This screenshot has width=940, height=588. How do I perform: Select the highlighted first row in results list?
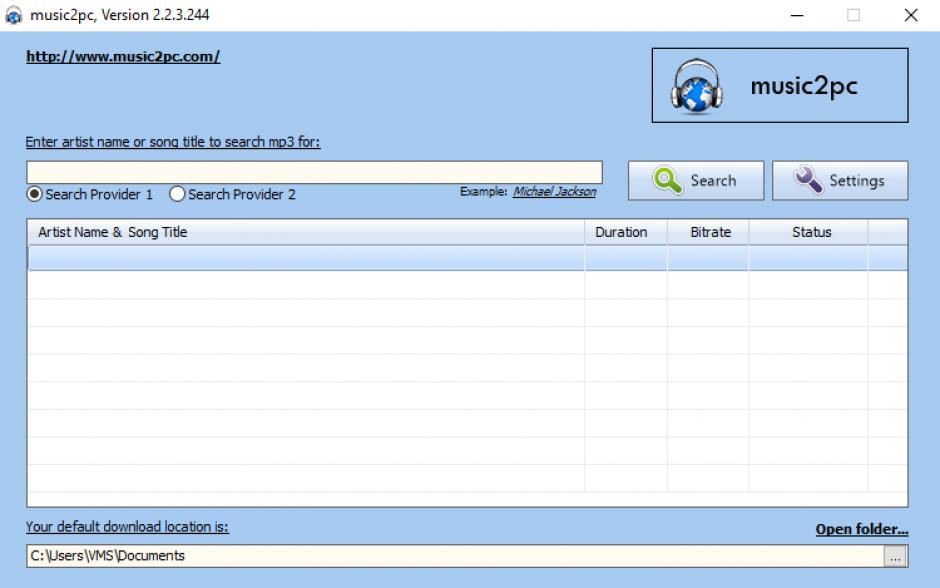coord(467,258)
